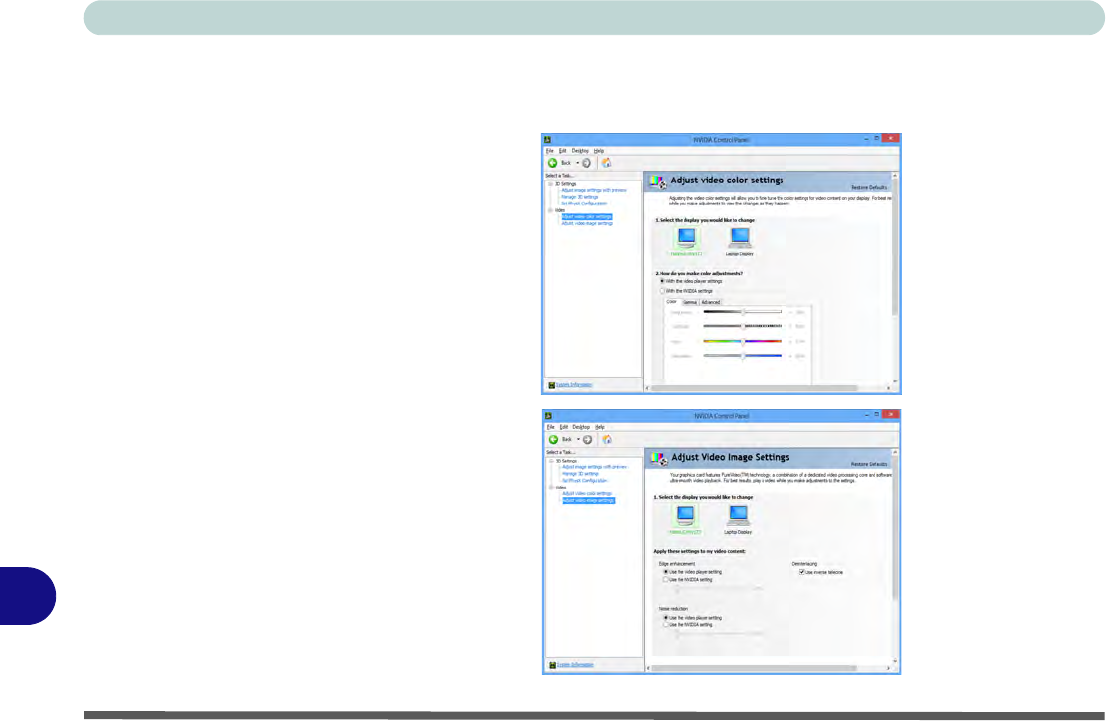Viewport: 1106px width, 721px height.
Task: Click Restore Defaults in Video Image Settings window
Action: pos(869,464)
